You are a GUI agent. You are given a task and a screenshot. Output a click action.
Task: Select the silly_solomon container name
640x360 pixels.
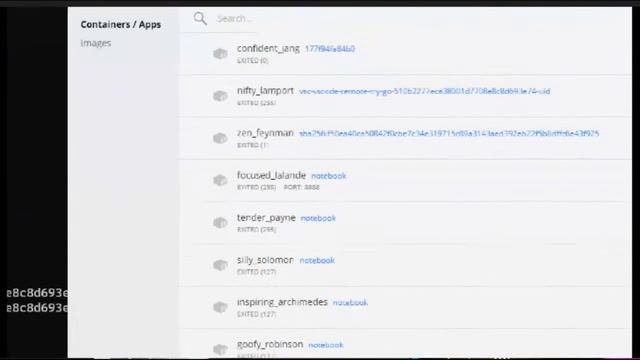[265, 260]
